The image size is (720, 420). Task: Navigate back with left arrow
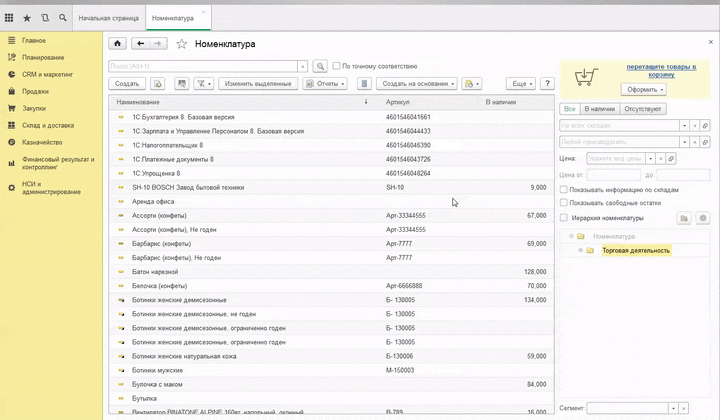click(x=141, y=44)
